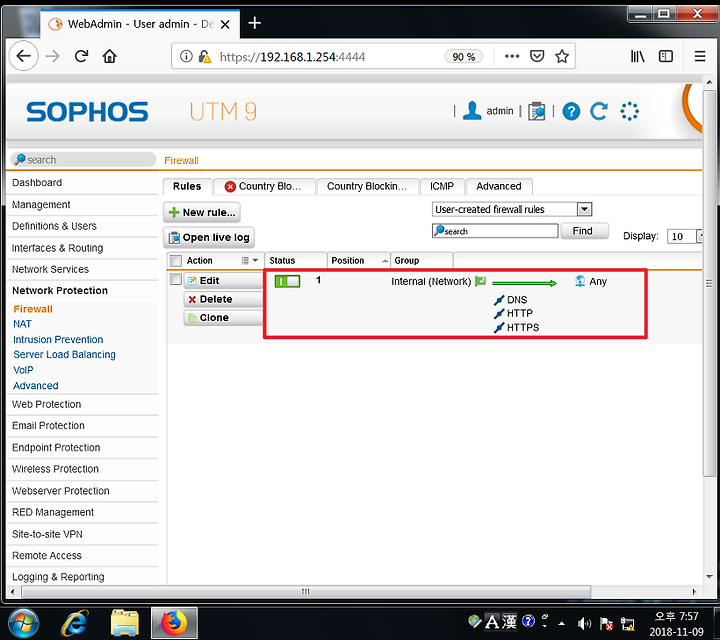Edit firewall rule 1
Screen dimensions: 720x640
tap(223, 281)
